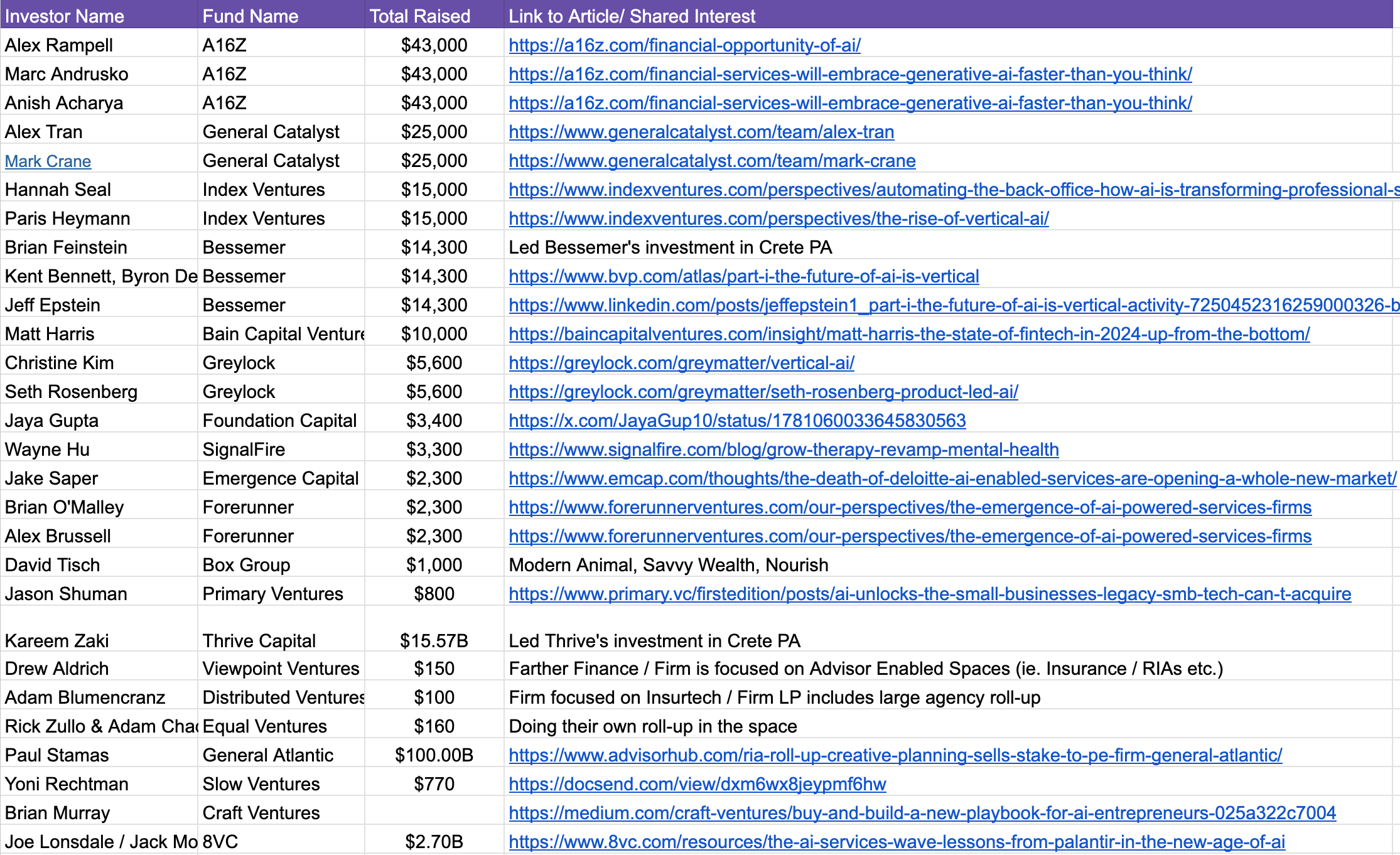Open the bvp.com future-of-ai-is-vertical link

pos(744,276)
